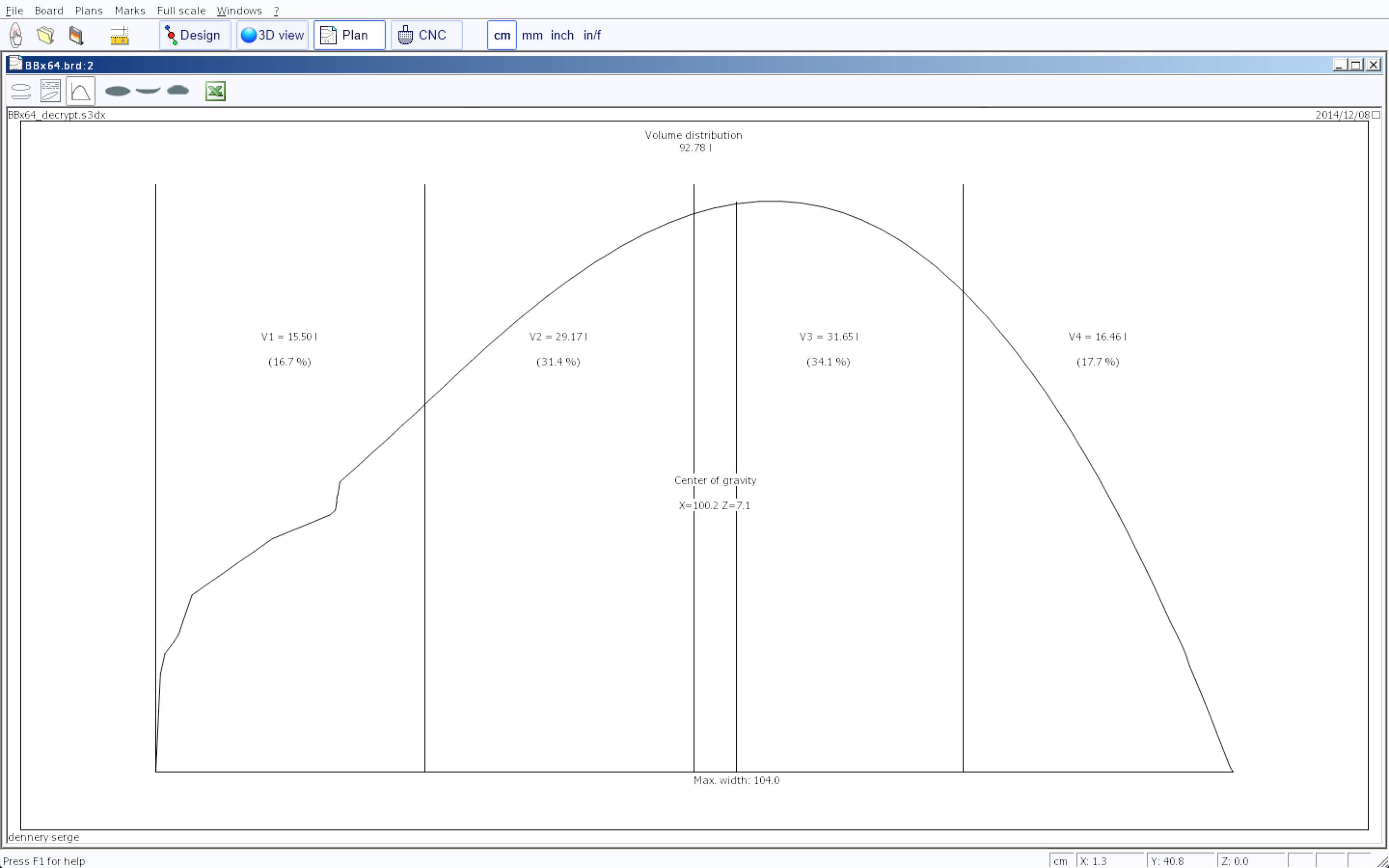The width and height of the screenshot is (1389, 868).
Task: Open the 3D view mode
Action: click(x=272, y=36)
